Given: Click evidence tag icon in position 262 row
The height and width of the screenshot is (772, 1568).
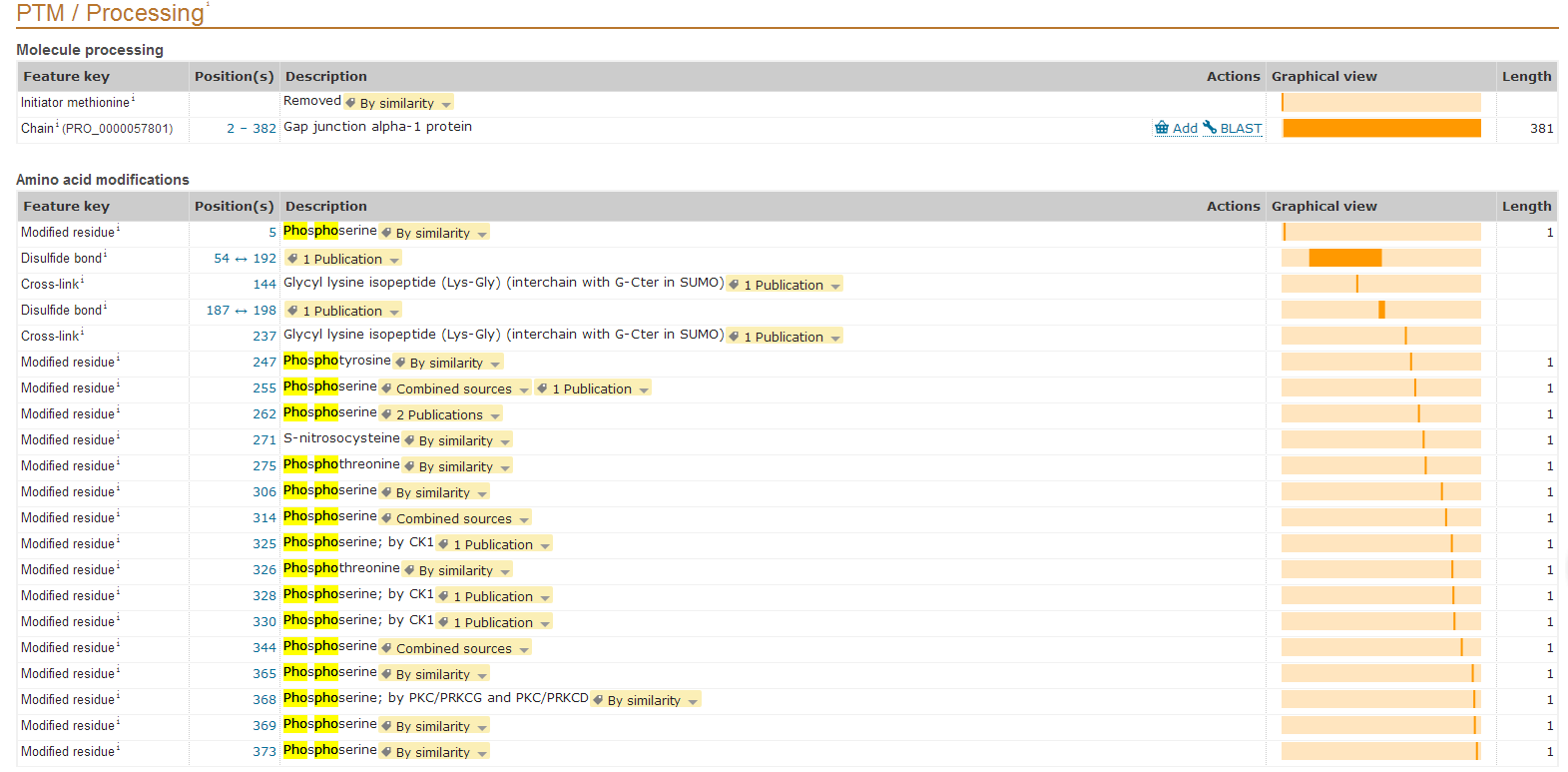Looking at the screenshot, I should [x=386, y=414].
